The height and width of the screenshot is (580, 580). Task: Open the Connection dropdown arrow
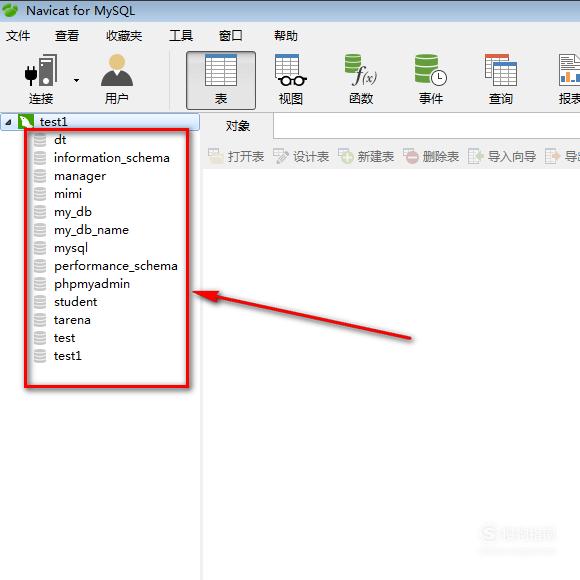click(76, 80)
